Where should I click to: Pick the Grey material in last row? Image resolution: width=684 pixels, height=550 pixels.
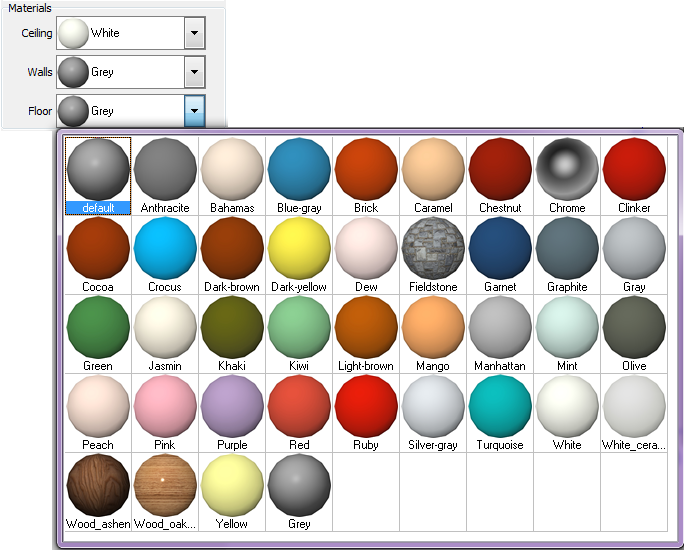[299, 485]
